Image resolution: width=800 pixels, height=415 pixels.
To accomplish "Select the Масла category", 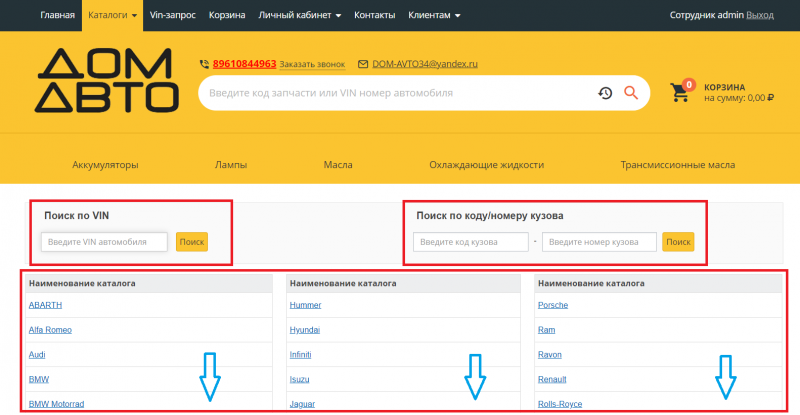I will coord(338,165).
